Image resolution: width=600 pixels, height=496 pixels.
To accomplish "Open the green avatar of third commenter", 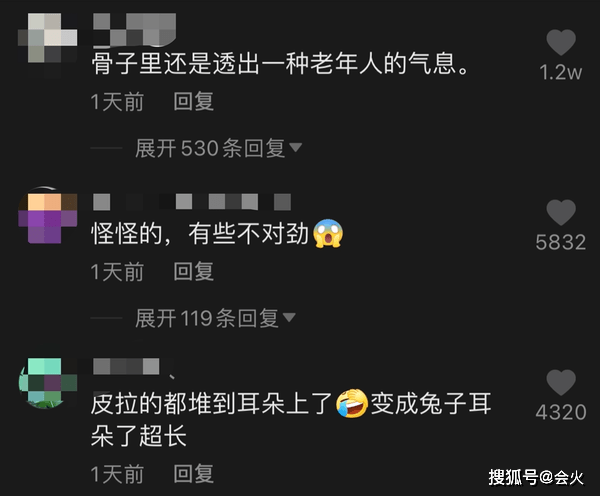I will (x=47, y=383).
